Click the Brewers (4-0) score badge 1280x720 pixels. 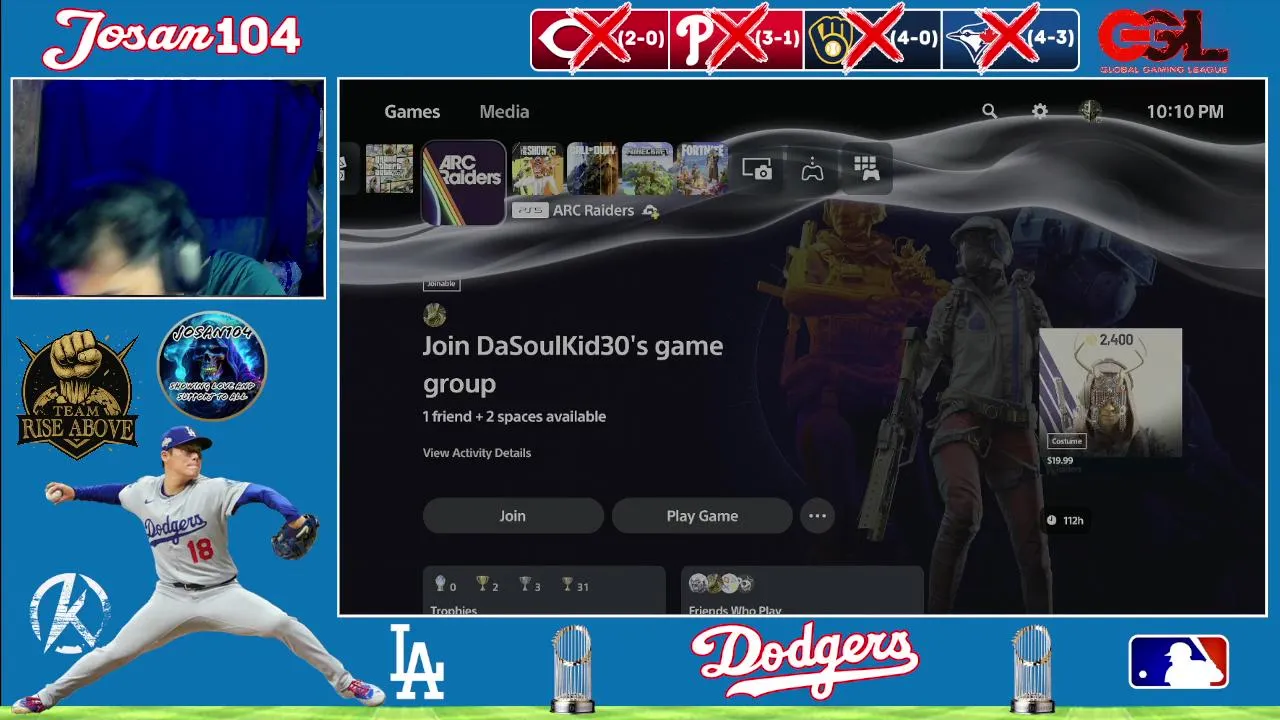pos(872,40)
